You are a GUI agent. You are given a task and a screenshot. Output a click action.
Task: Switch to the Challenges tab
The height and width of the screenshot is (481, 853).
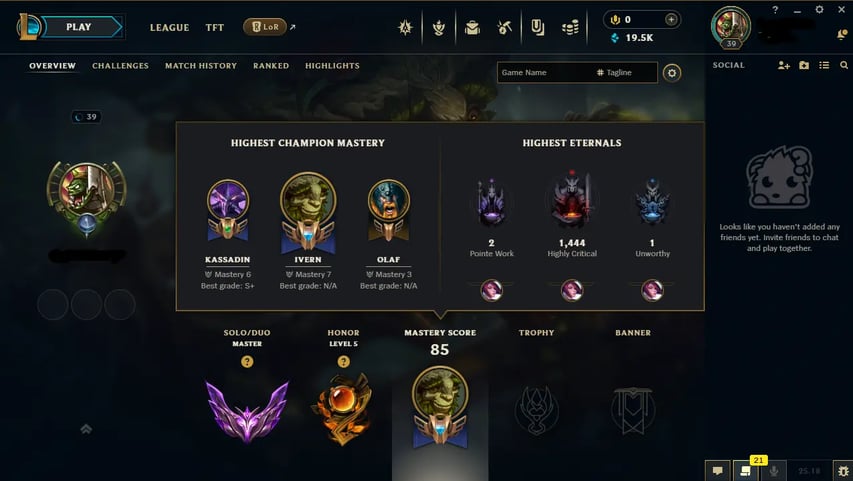pyautogui.click(x=120, y=66)
